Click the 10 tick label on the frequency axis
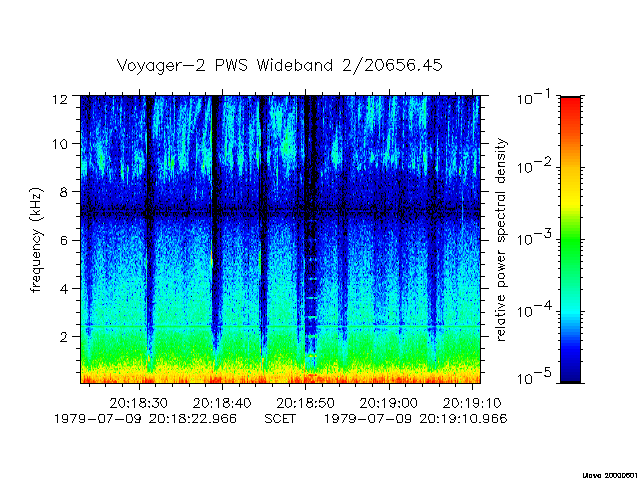This screenshot has width=640, height=480. [x=60, y=144]
